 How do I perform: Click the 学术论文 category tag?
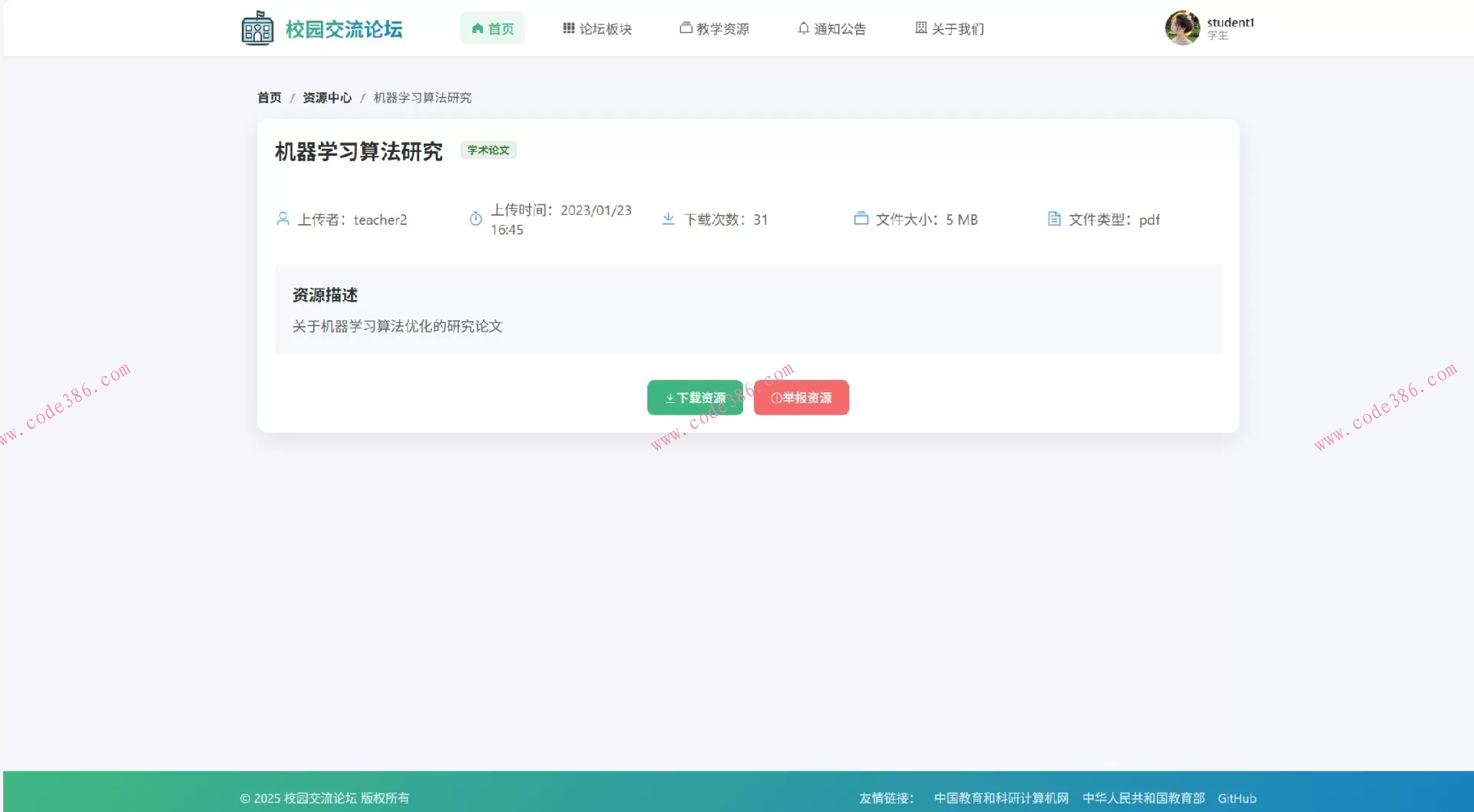[x=487, y=150]
